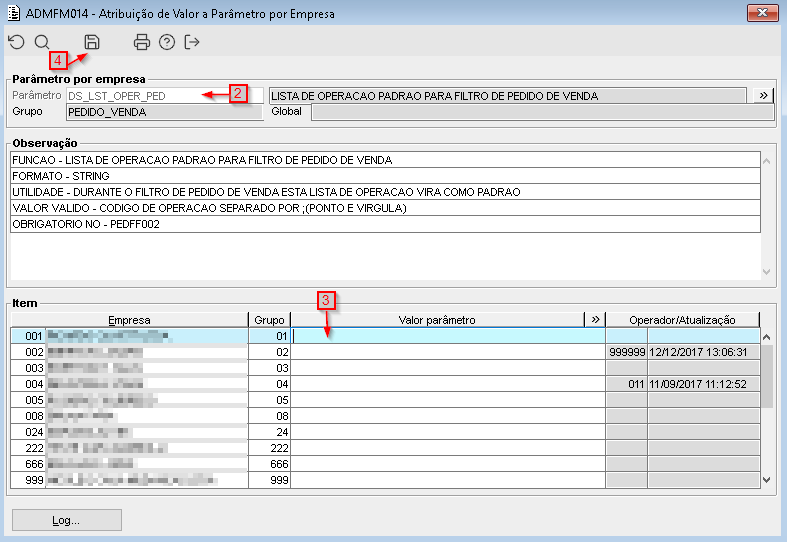
Task: Click the Item grid scrollbar thumb
Action: [x=766, y=376]
